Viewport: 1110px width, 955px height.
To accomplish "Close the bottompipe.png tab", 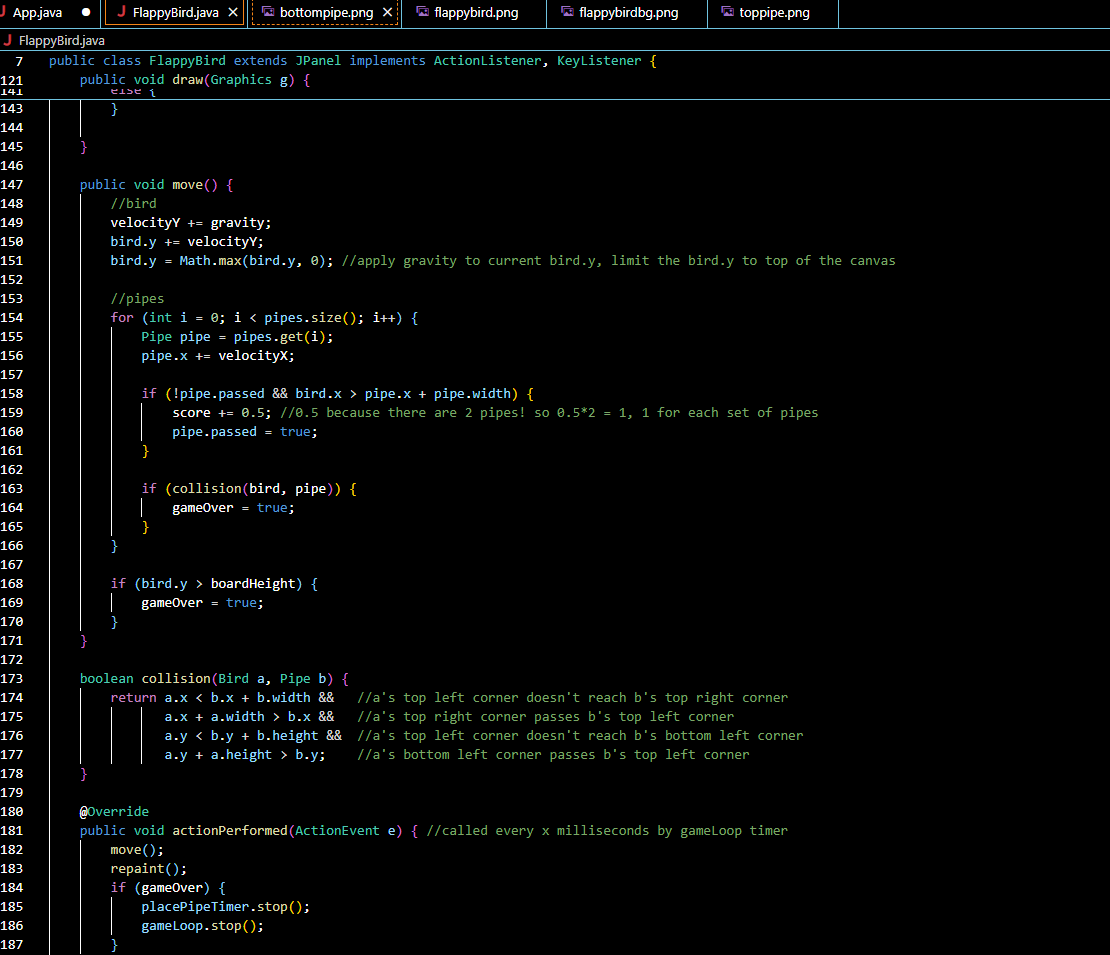I will (x=387, y=13).
